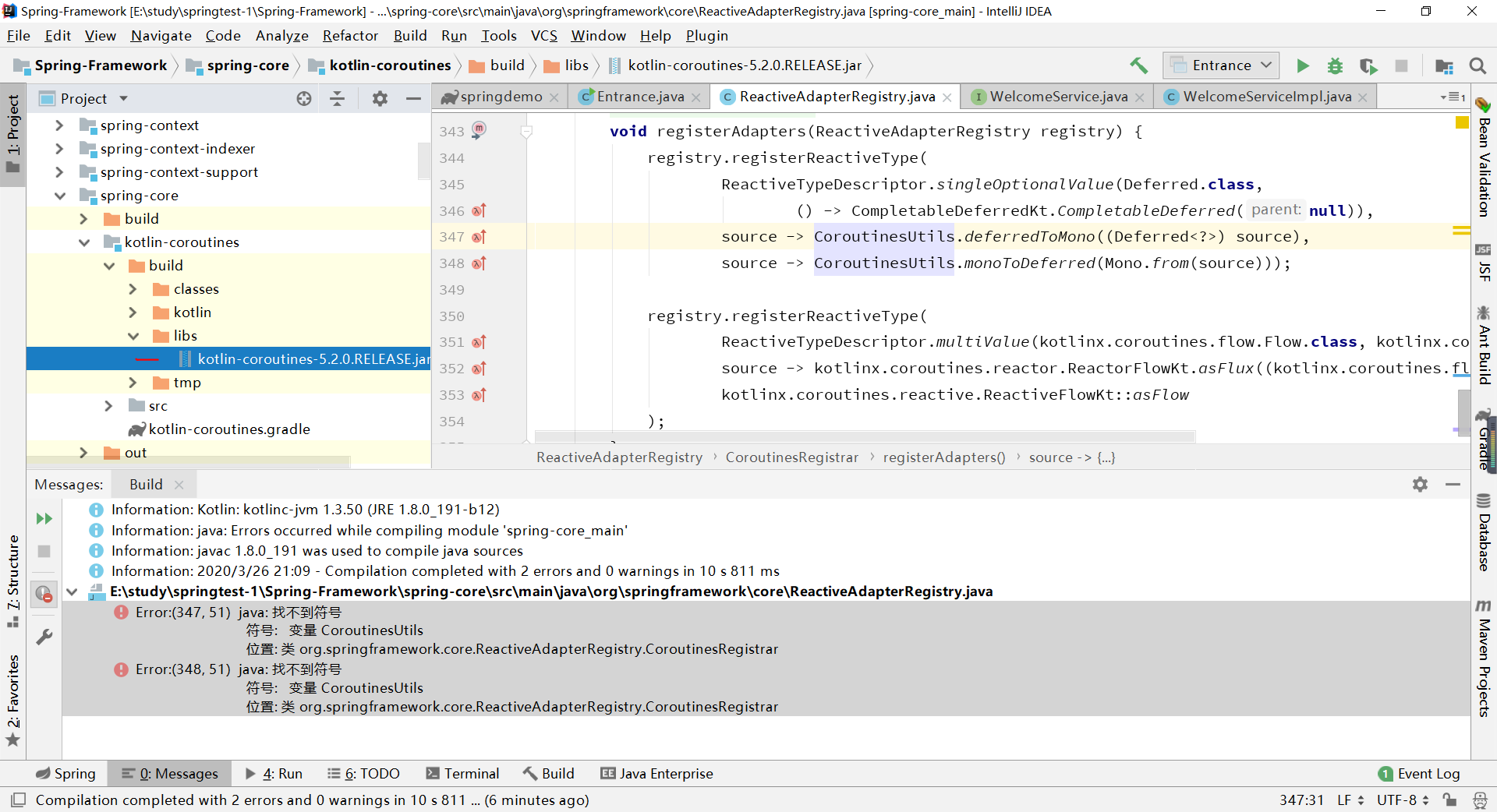This screenshot has height=812, width=1497.
Task: Close the ReactiveAdapterRegistry.java tab
Action: click(x=947, y=97)
